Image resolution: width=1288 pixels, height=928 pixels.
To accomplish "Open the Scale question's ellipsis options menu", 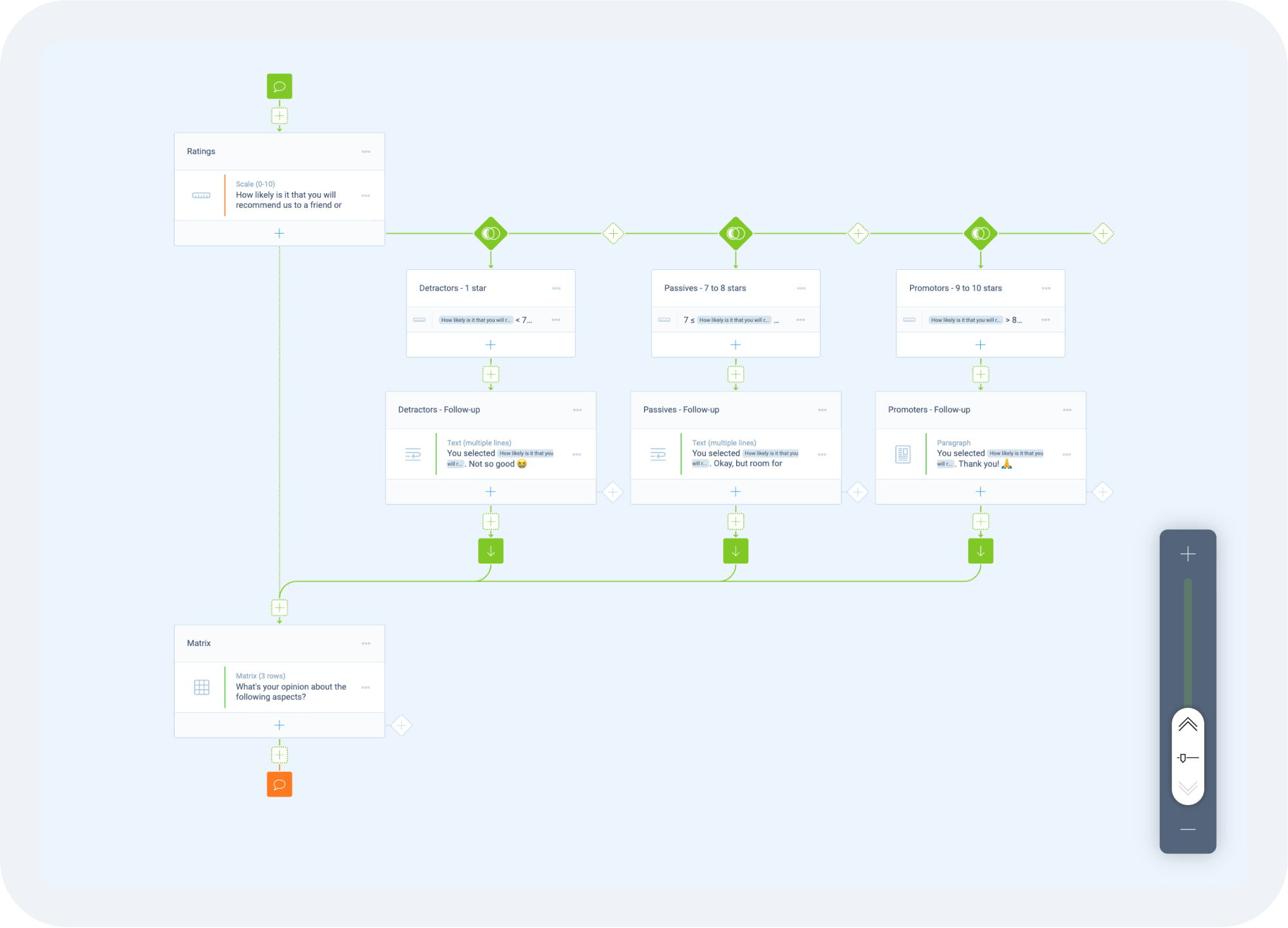I will pos(366,195).
